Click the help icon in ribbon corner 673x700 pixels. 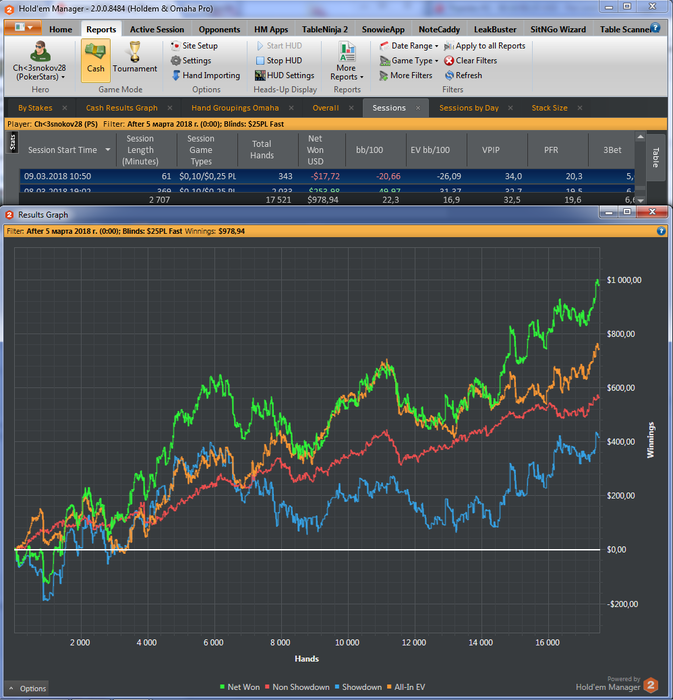656,28
